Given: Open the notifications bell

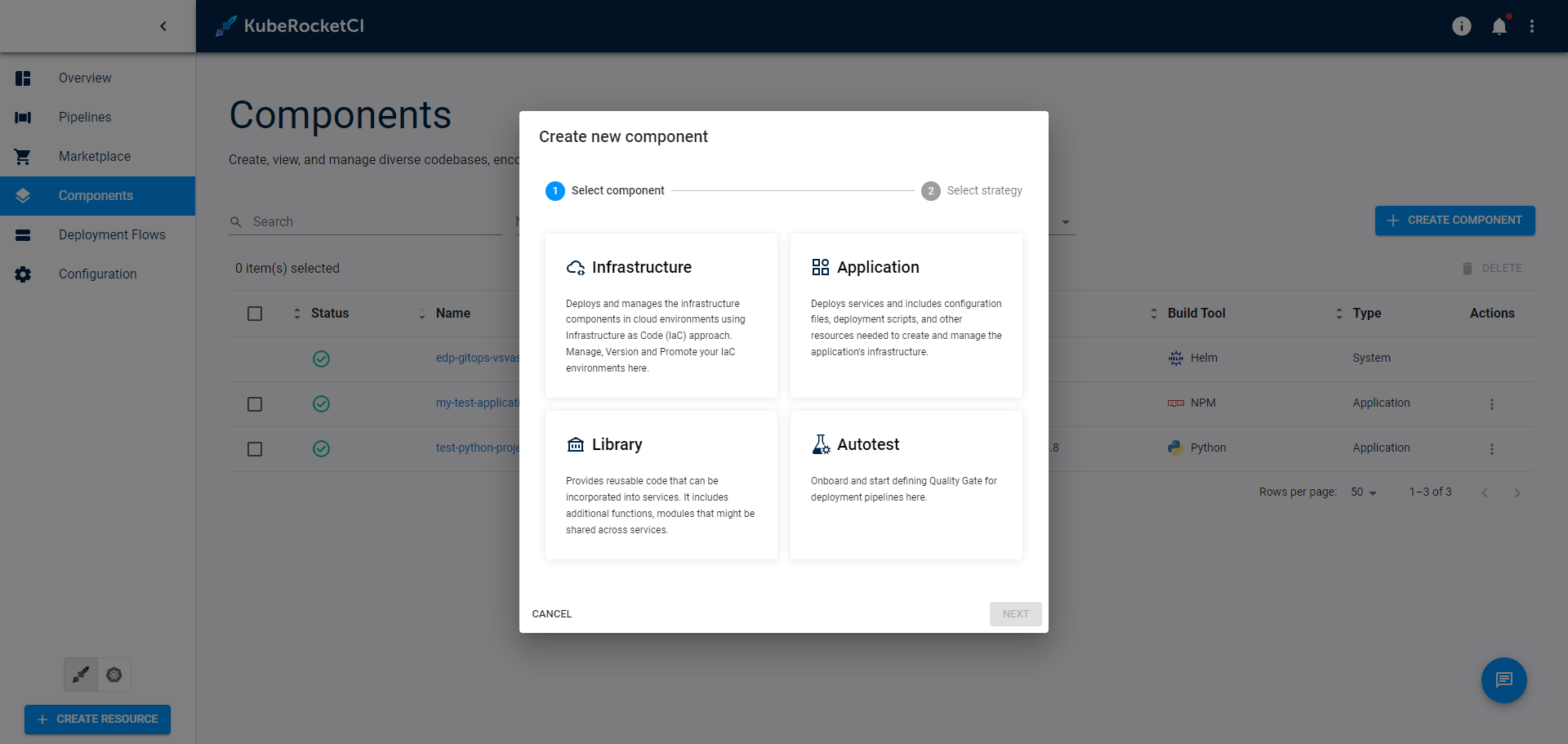Looking at the screenshot, I should 1499,26.
